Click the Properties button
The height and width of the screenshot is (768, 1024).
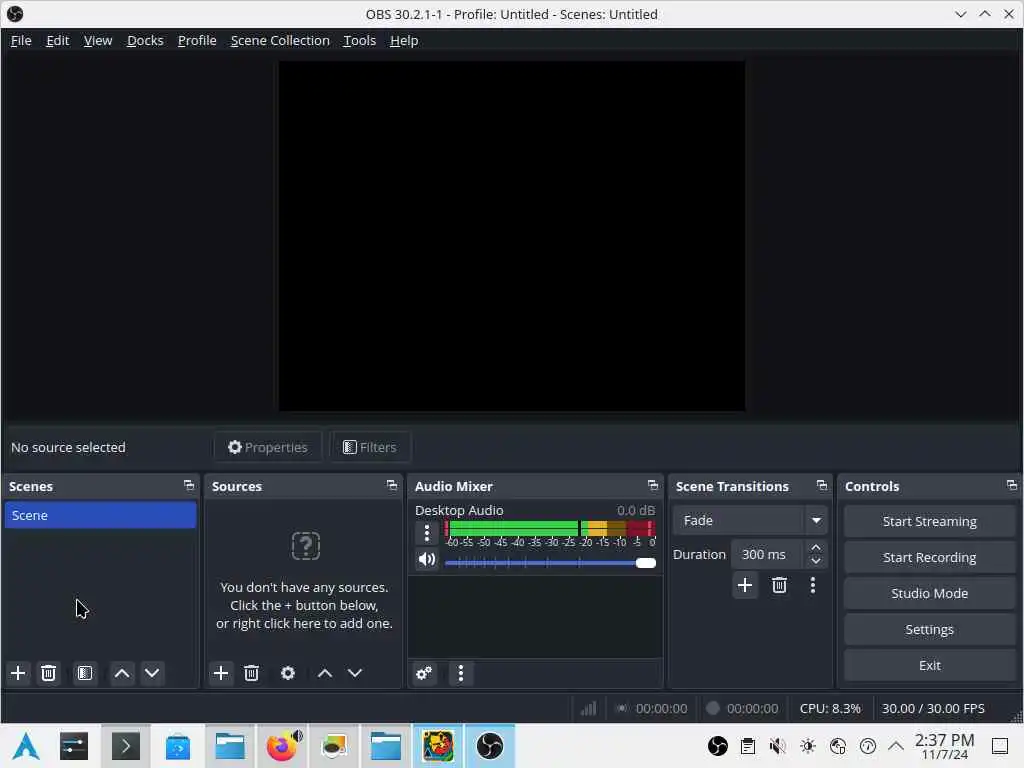point(268,447)
